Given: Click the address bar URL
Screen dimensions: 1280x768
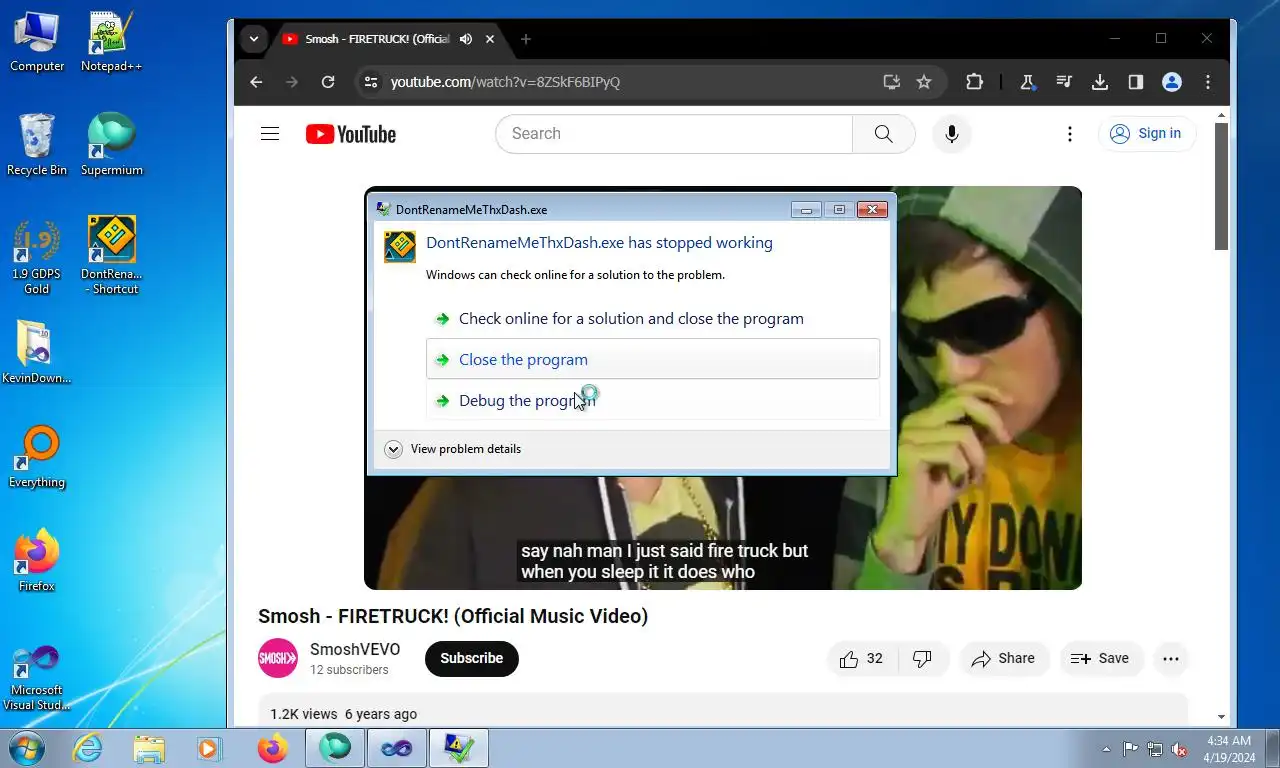Looking at the screenshot, I should coord(505,82).
